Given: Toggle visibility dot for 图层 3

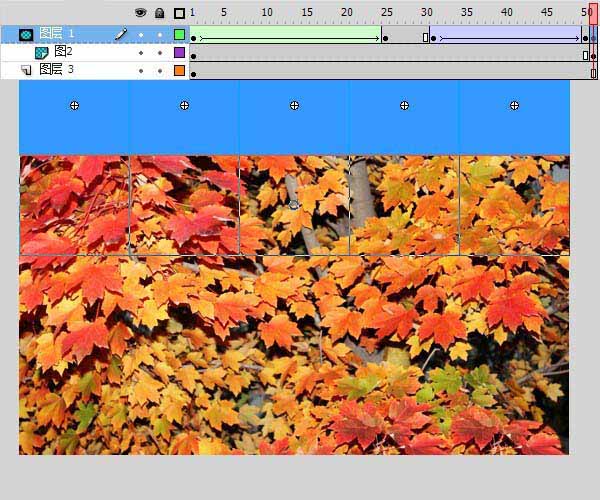Looking at the screenshot, I should click(x=141, y=71).
